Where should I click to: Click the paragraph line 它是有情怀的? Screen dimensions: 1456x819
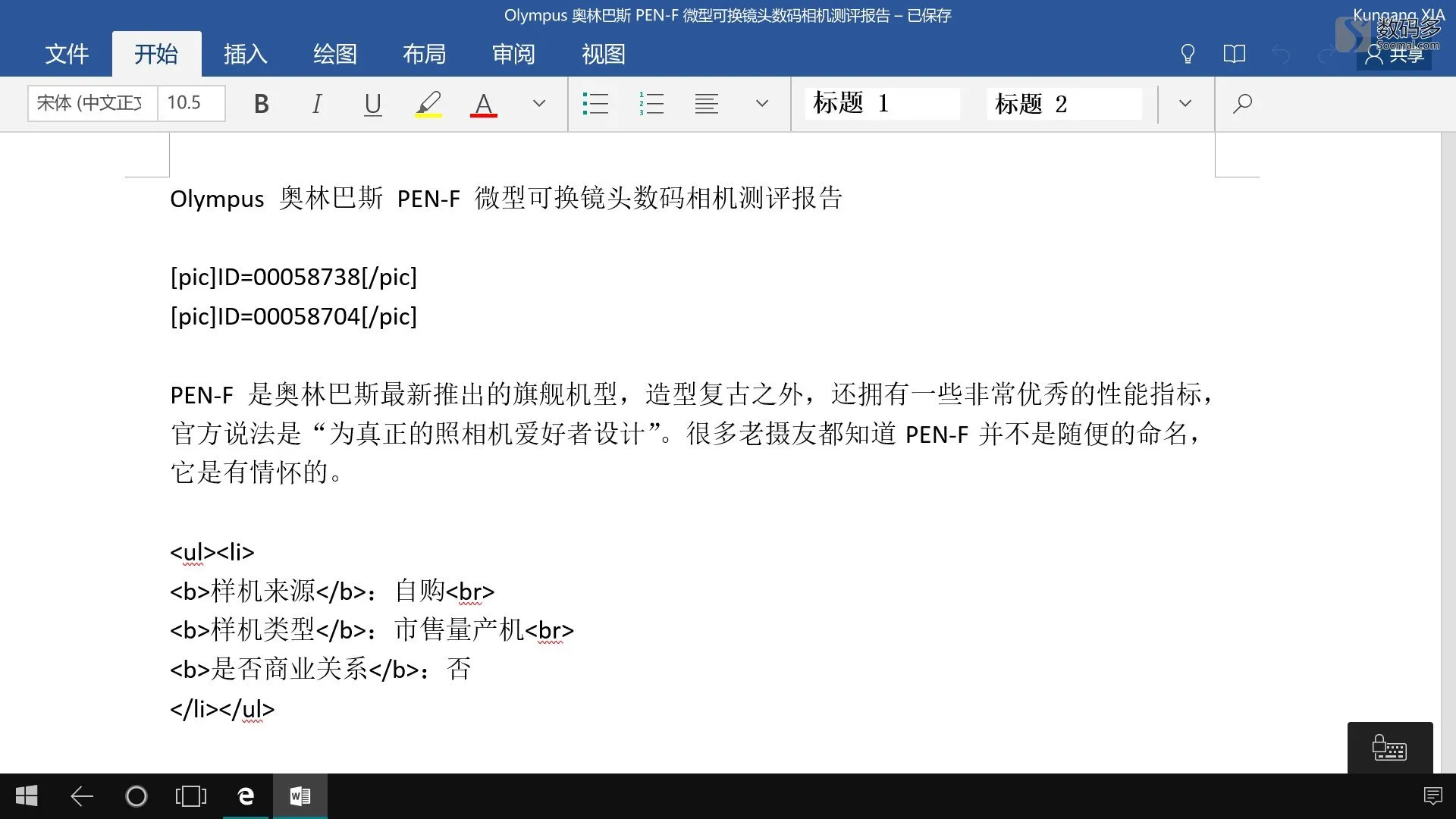[x=257, y=472]
